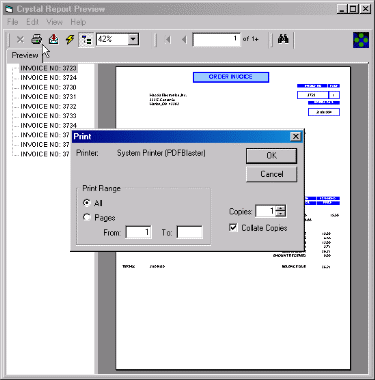Image resolution: width=375 pixels, height=380 pixels.
Task: Click the binoculars search icon
Action: 283,39
